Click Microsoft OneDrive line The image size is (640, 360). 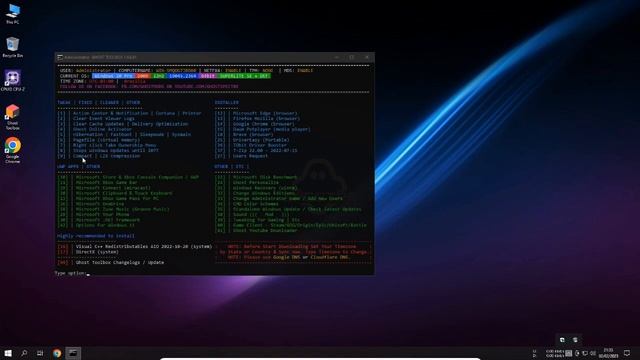coord(91,204)
